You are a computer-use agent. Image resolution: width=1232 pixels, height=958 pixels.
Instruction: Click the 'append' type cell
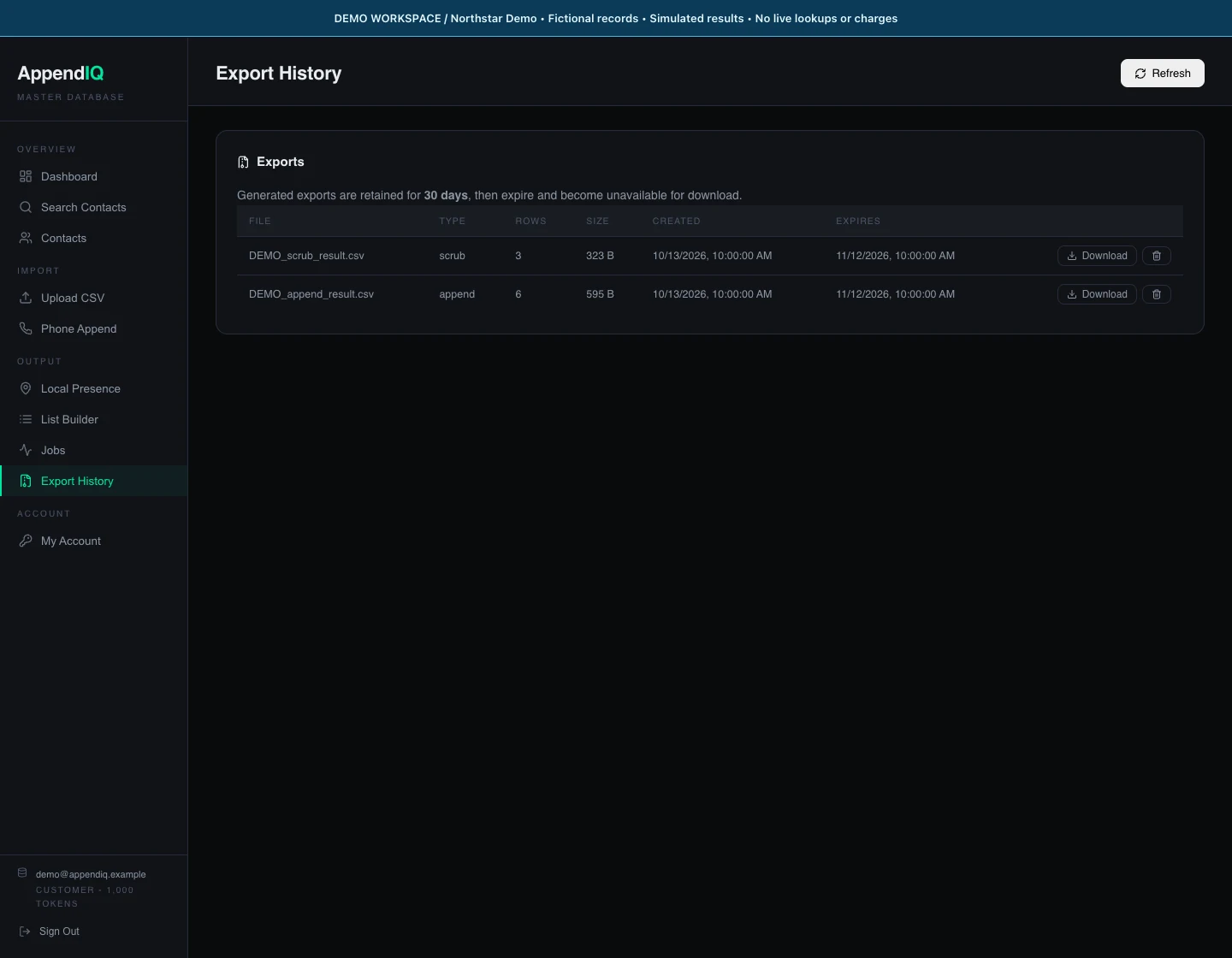(x=457, y=294)
